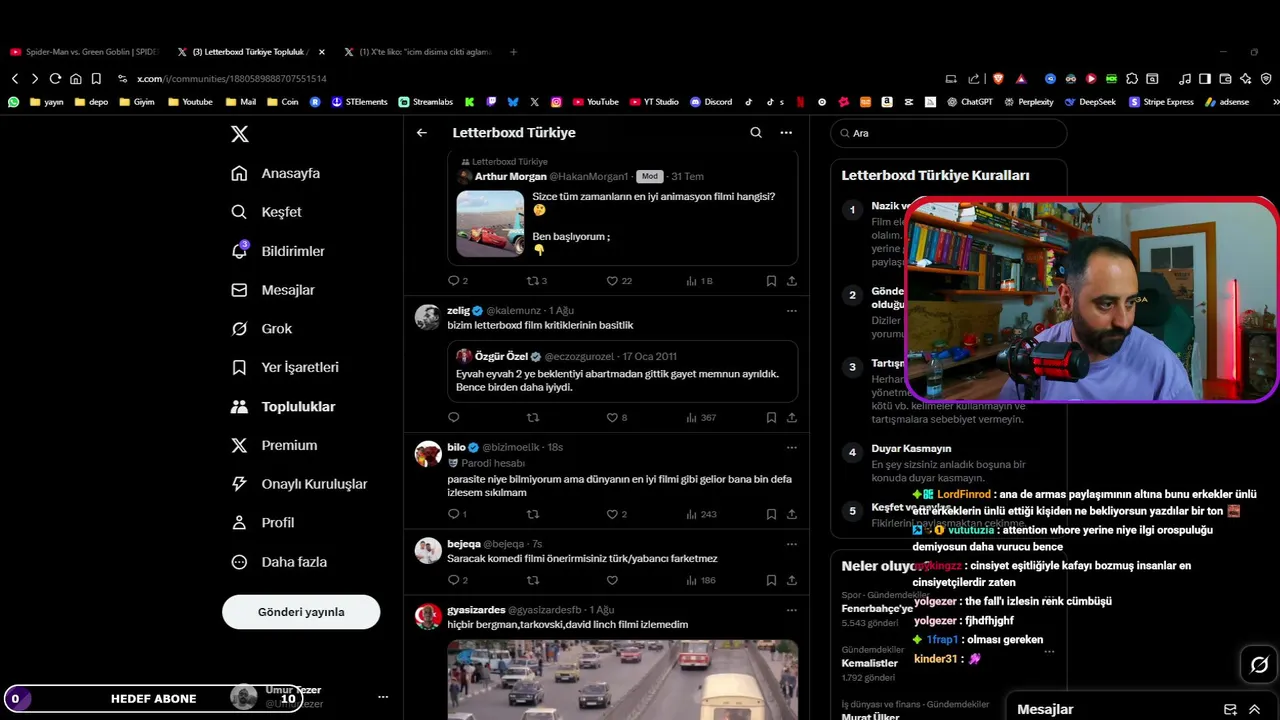Compose new message in Mesajlar drawer
Screen dimensions: 1280x720
1230,709
